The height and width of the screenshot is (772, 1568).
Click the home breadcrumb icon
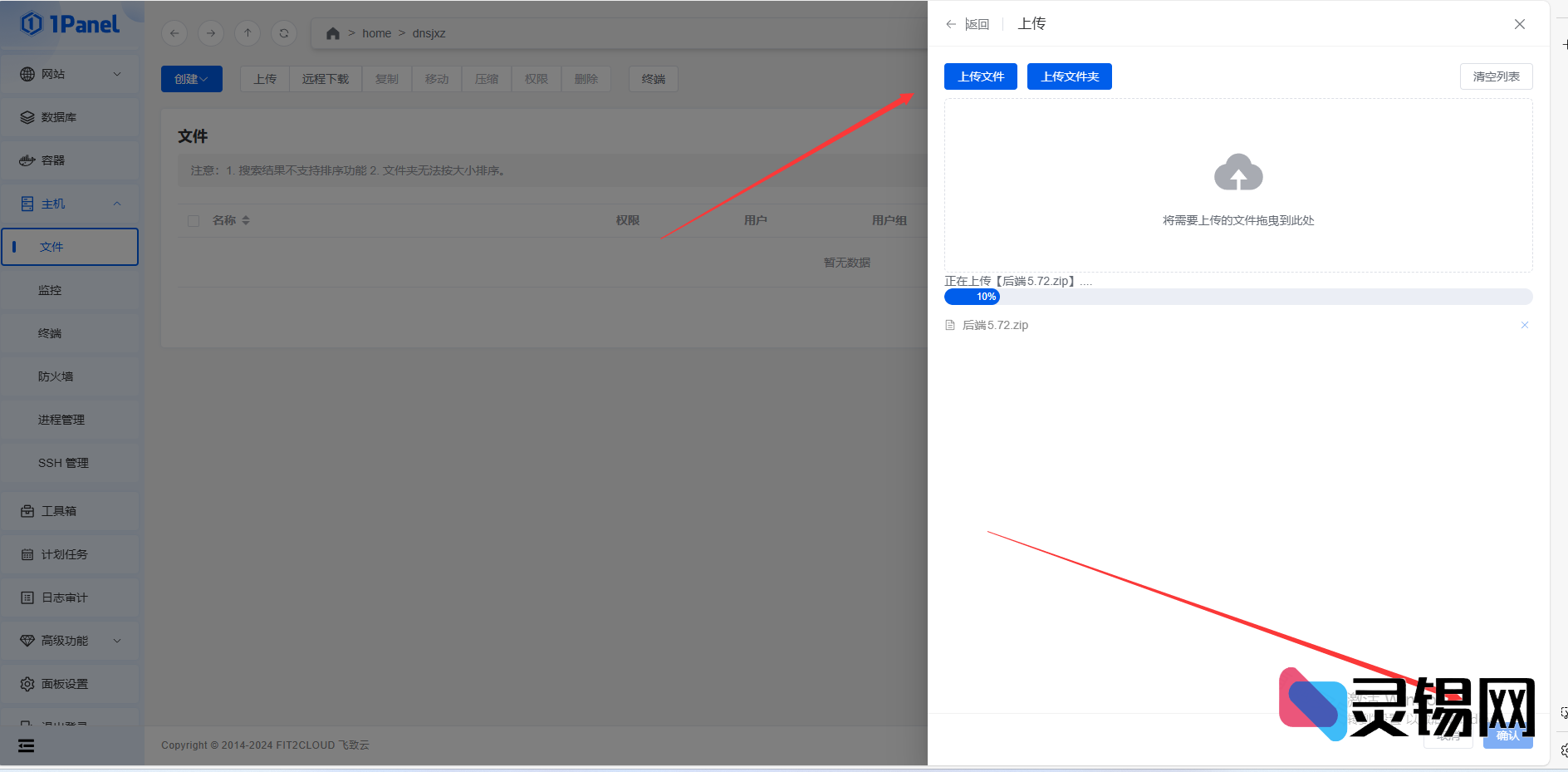(x=333, y=33)
